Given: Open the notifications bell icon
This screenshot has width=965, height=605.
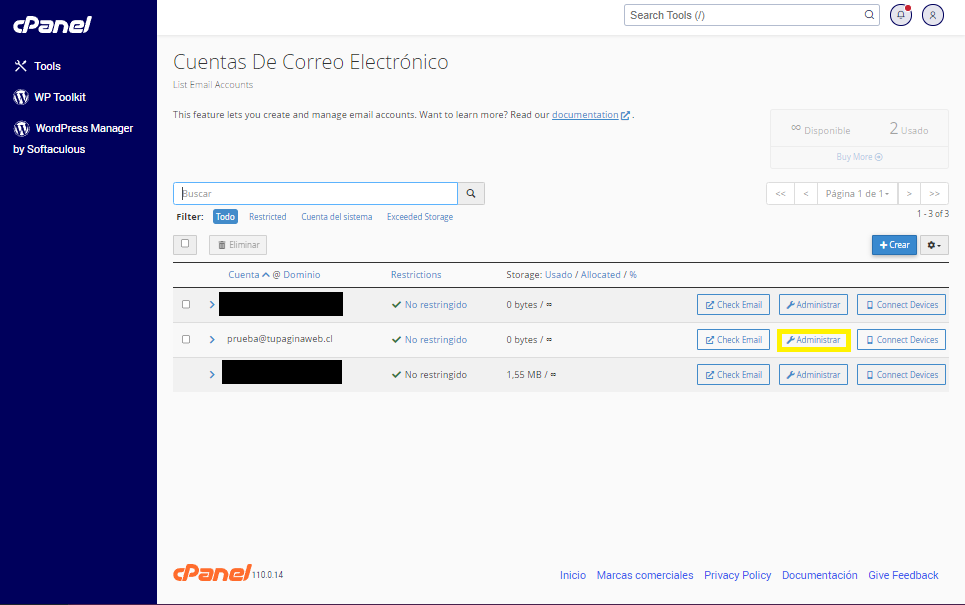Looking at the screenshot, I should [903, 15].
